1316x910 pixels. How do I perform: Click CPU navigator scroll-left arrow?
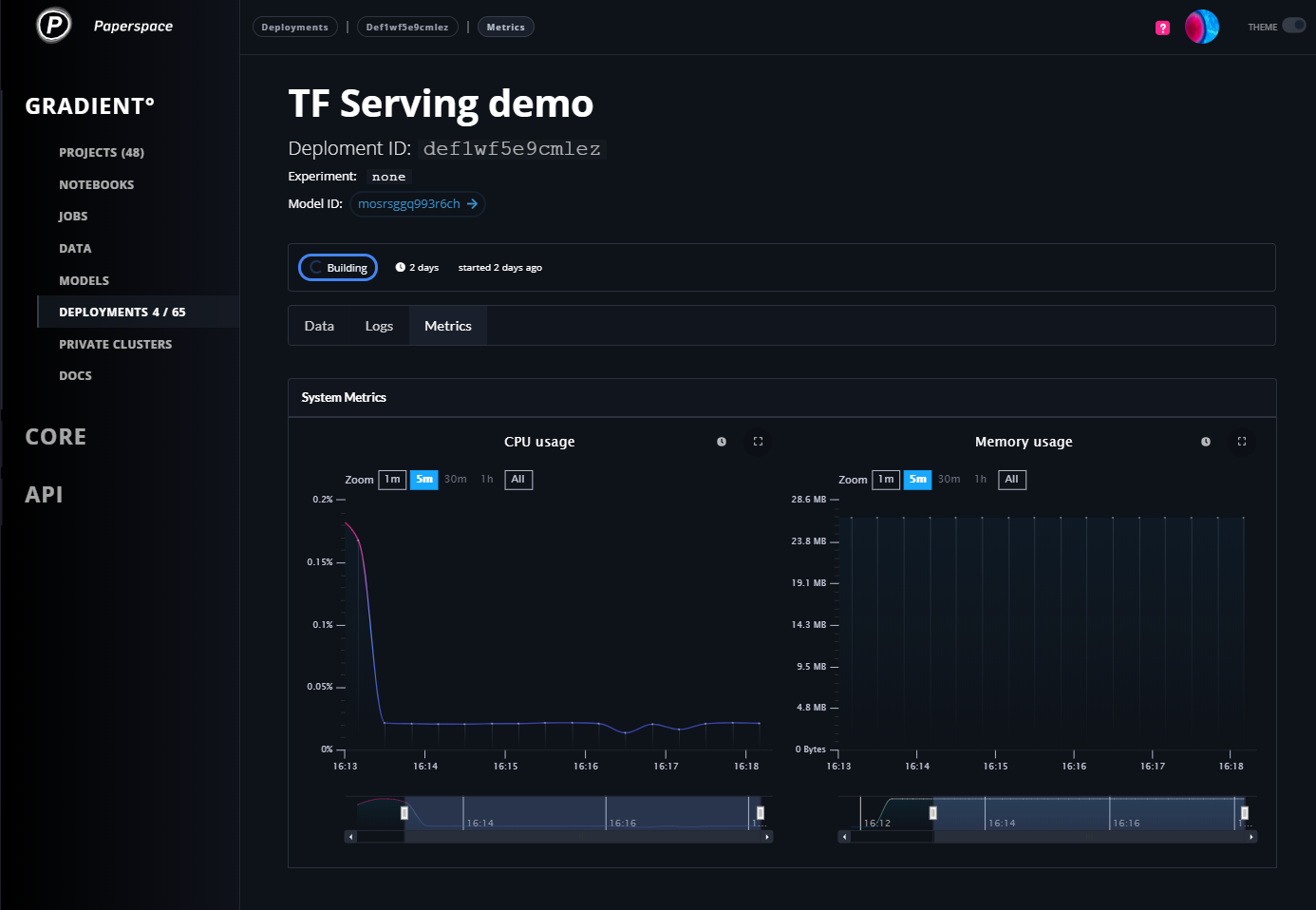coord(350,837)
